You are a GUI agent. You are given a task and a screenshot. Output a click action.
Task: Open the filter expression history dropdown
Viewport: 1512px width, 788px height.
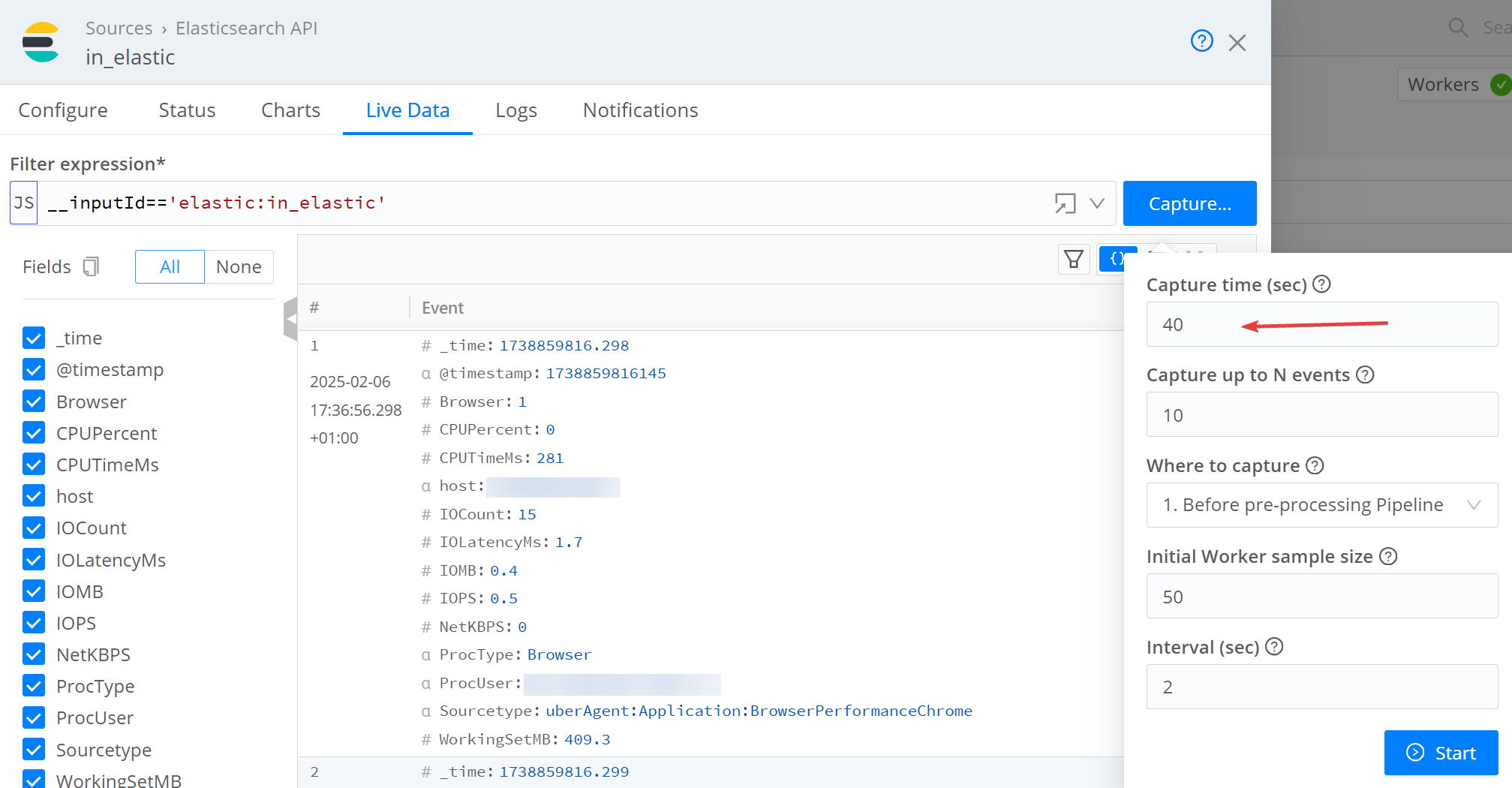1097,203
